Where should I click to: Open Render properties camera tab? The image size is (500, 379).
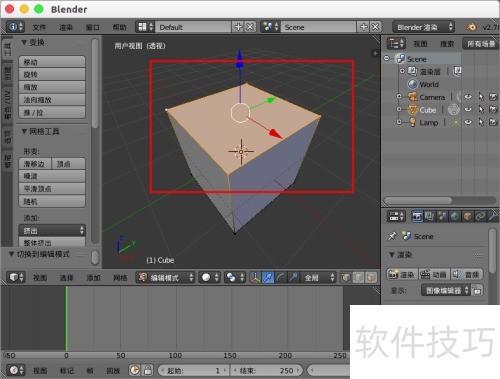[x=417, y=216]
